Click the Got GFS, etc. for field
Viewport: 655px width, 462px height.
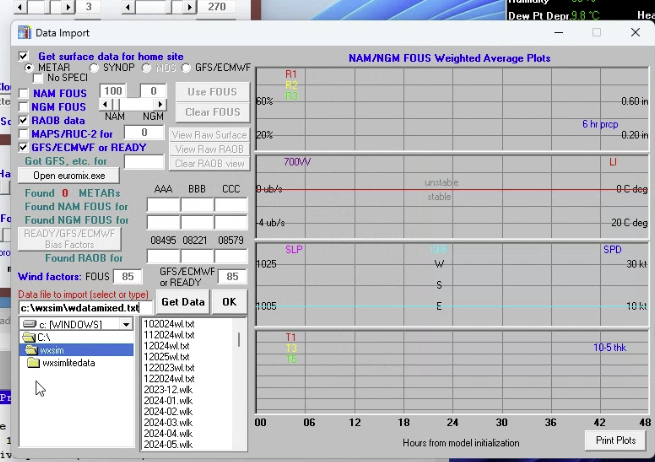(x=144, y=161)
